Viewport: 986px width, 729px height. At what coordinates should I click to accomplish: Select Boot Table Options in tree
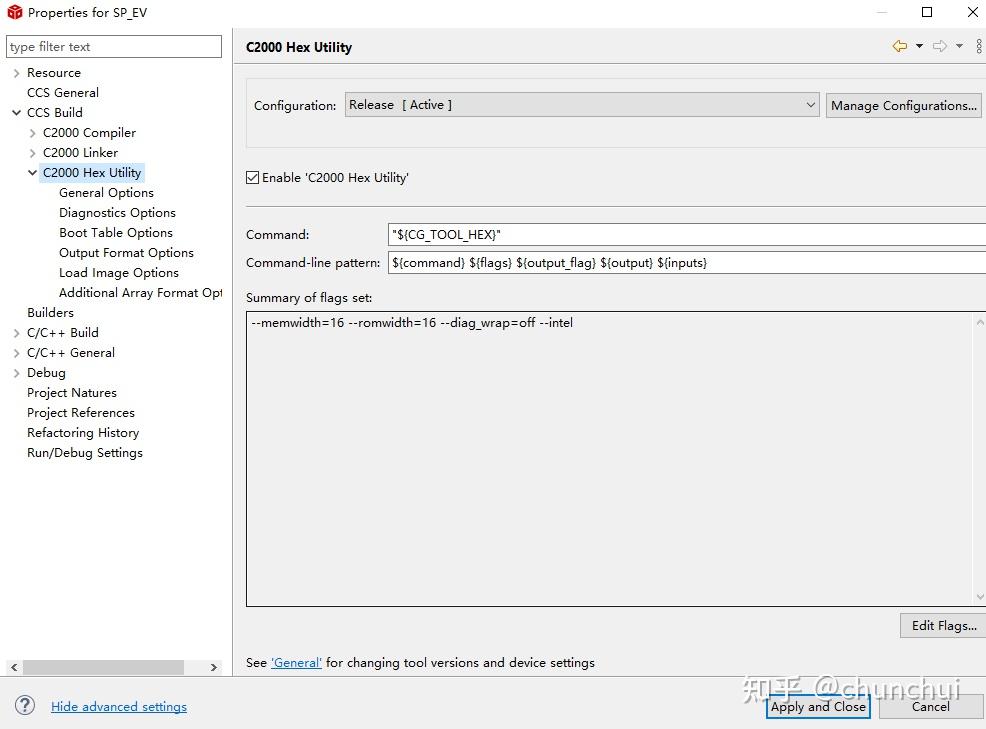[115, 233]
